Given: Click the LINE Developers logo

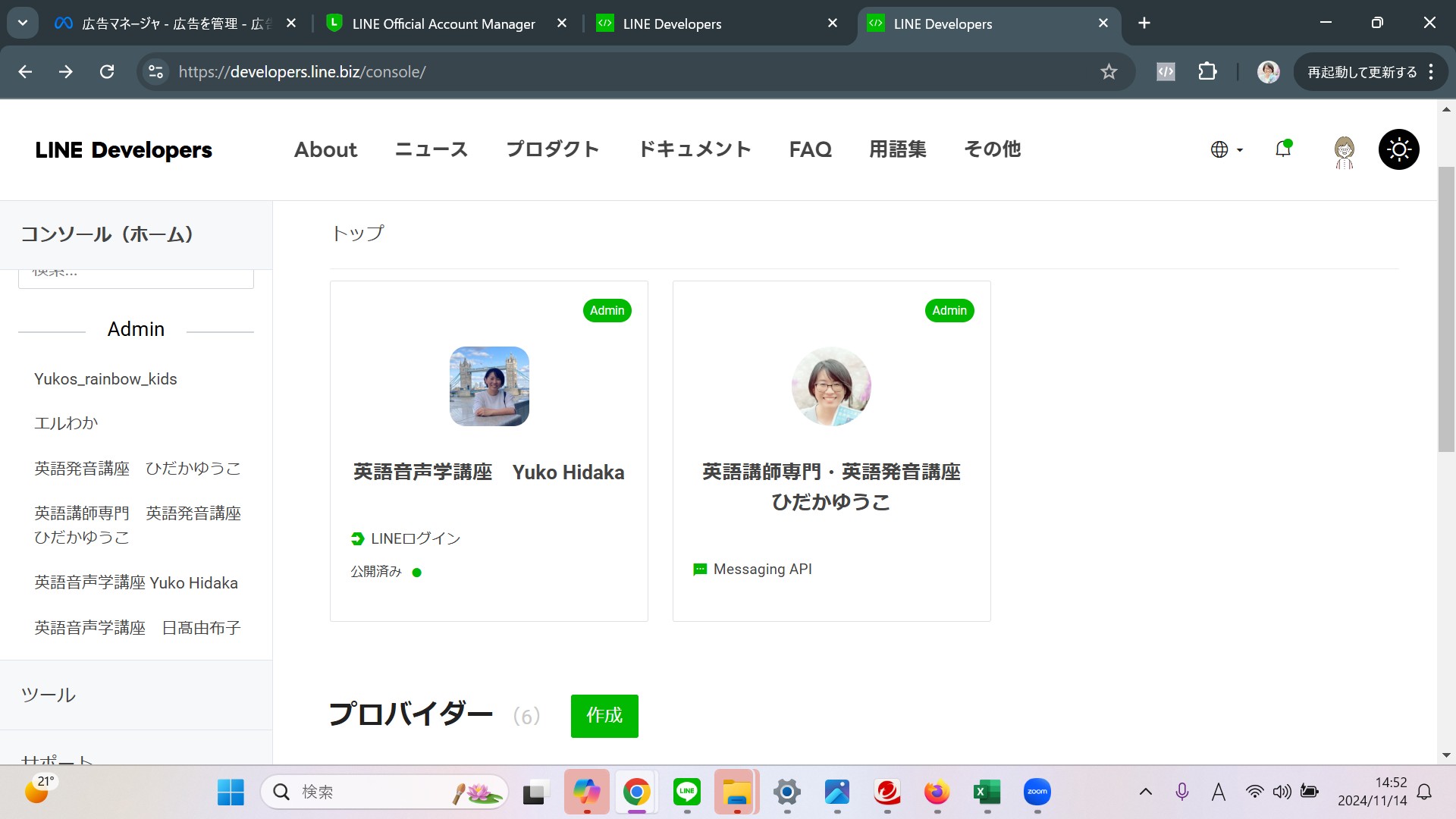Looking at the screenshot, I should (124, 150).
